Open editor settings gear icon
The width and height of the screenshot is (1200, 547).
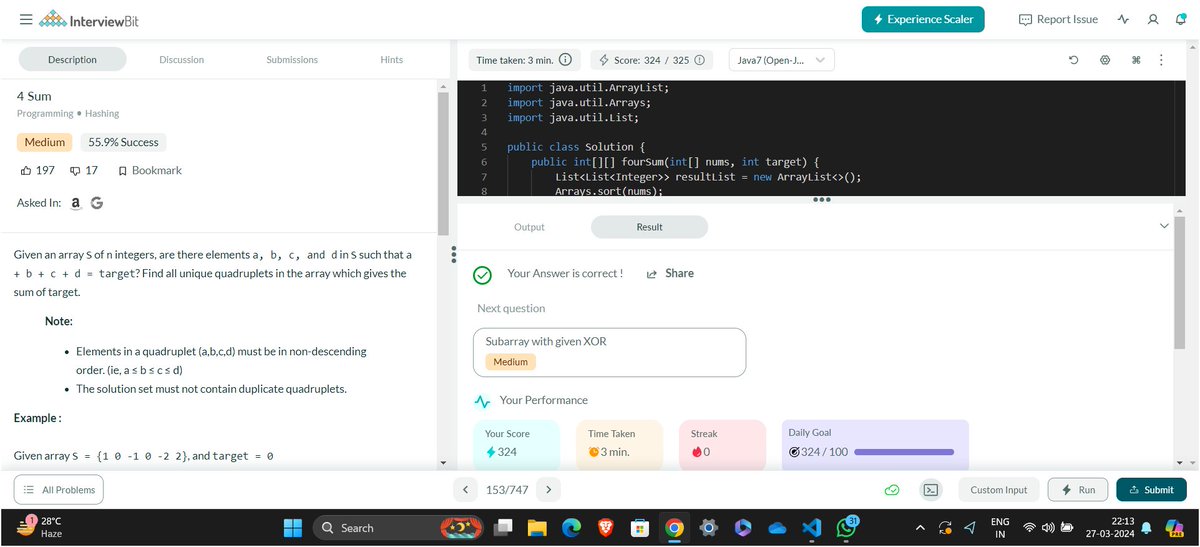(x=1105, y=60)
